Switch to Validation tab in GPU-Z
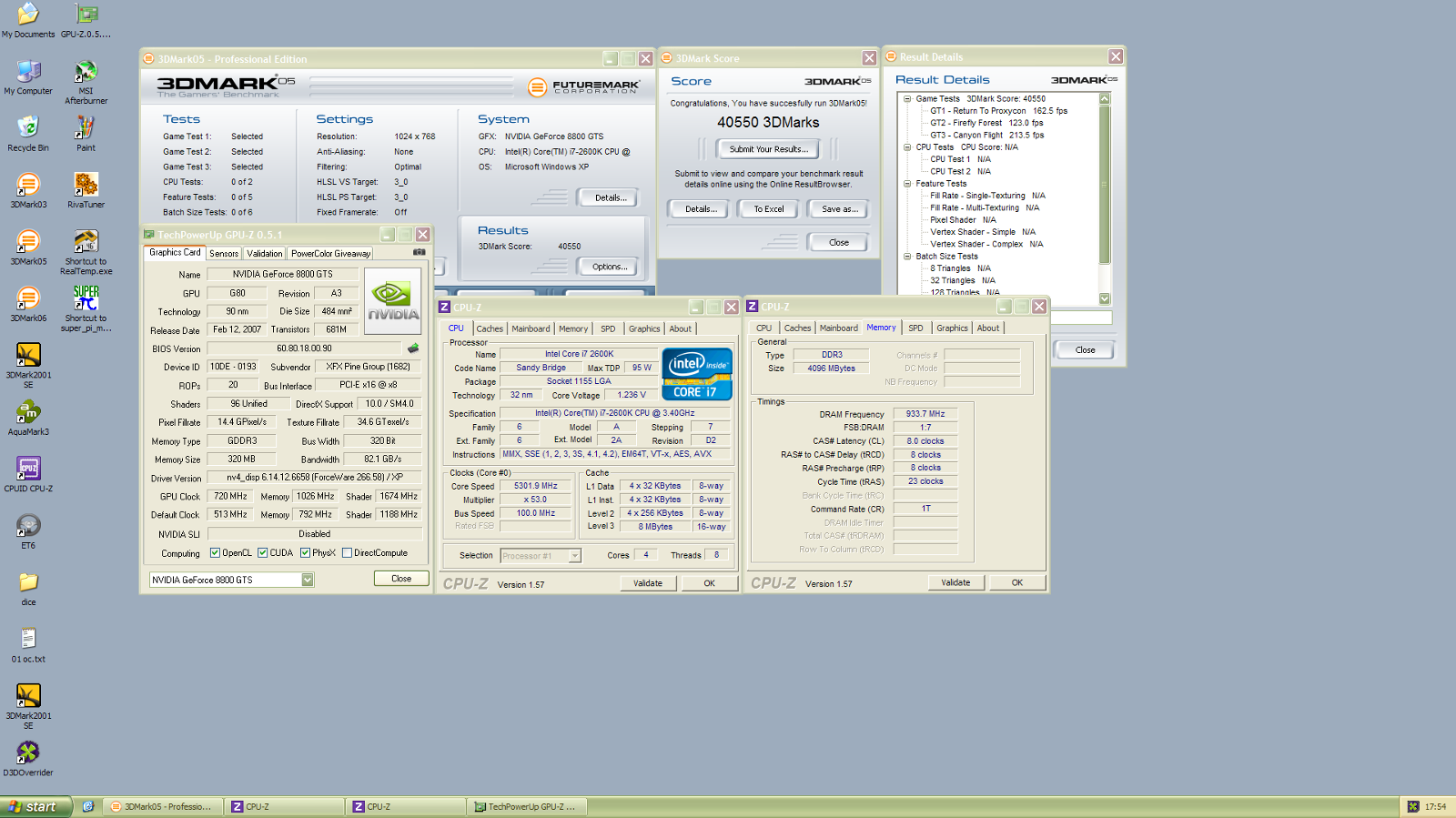 point(264,254)
